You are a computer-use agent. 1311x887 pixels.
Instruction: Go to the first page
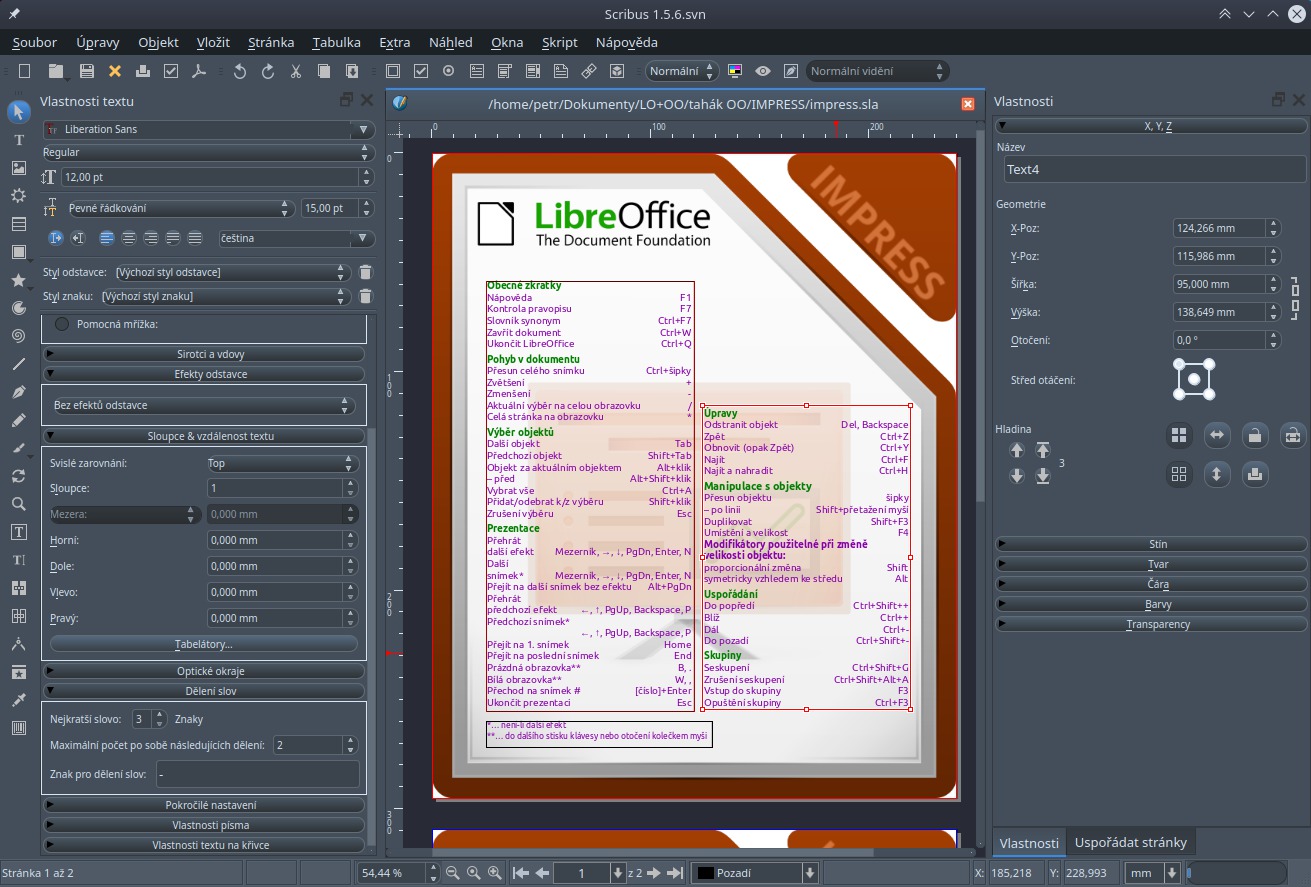521,873
